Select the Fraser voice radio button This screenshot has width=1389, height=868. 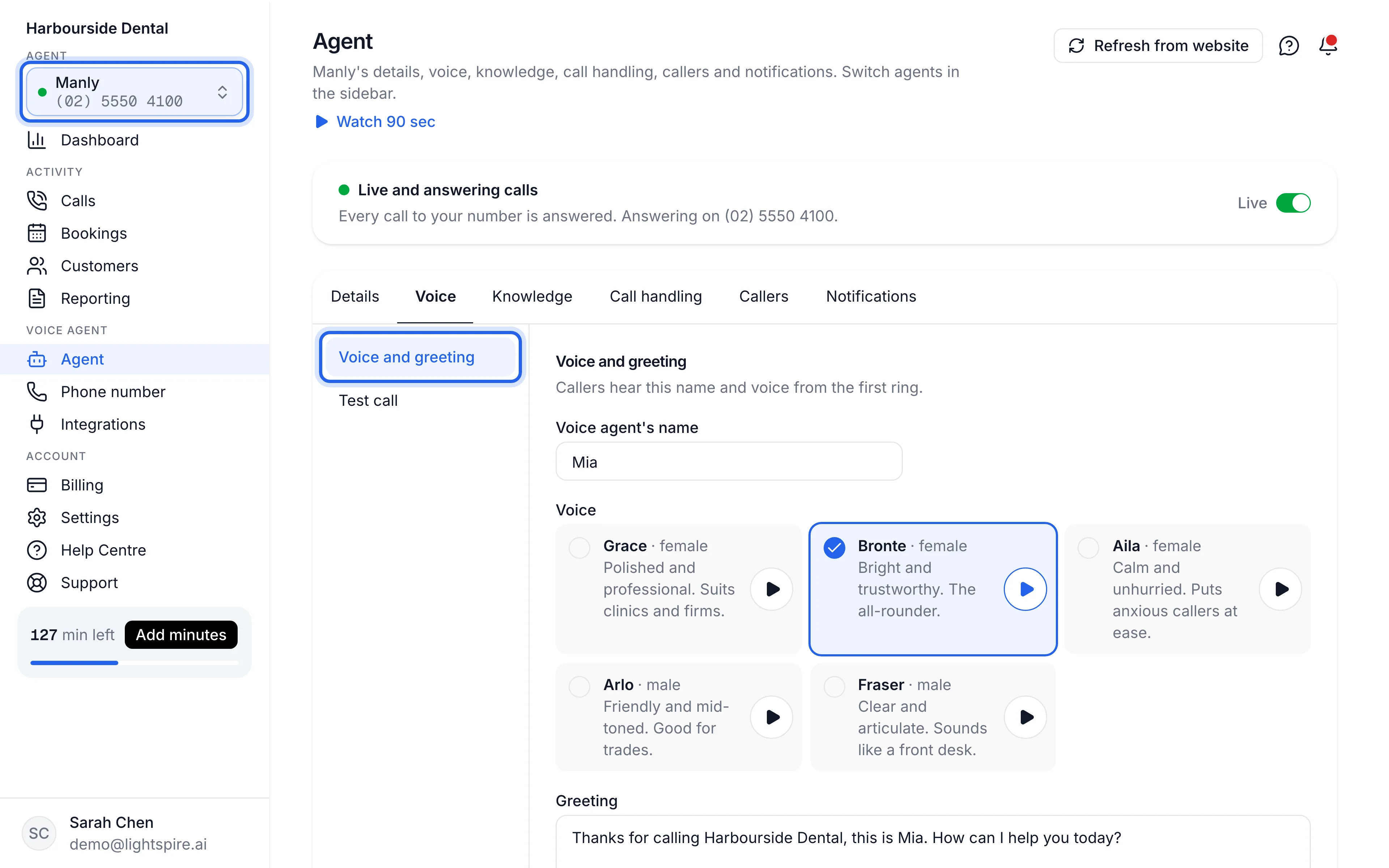pos(834,686)
